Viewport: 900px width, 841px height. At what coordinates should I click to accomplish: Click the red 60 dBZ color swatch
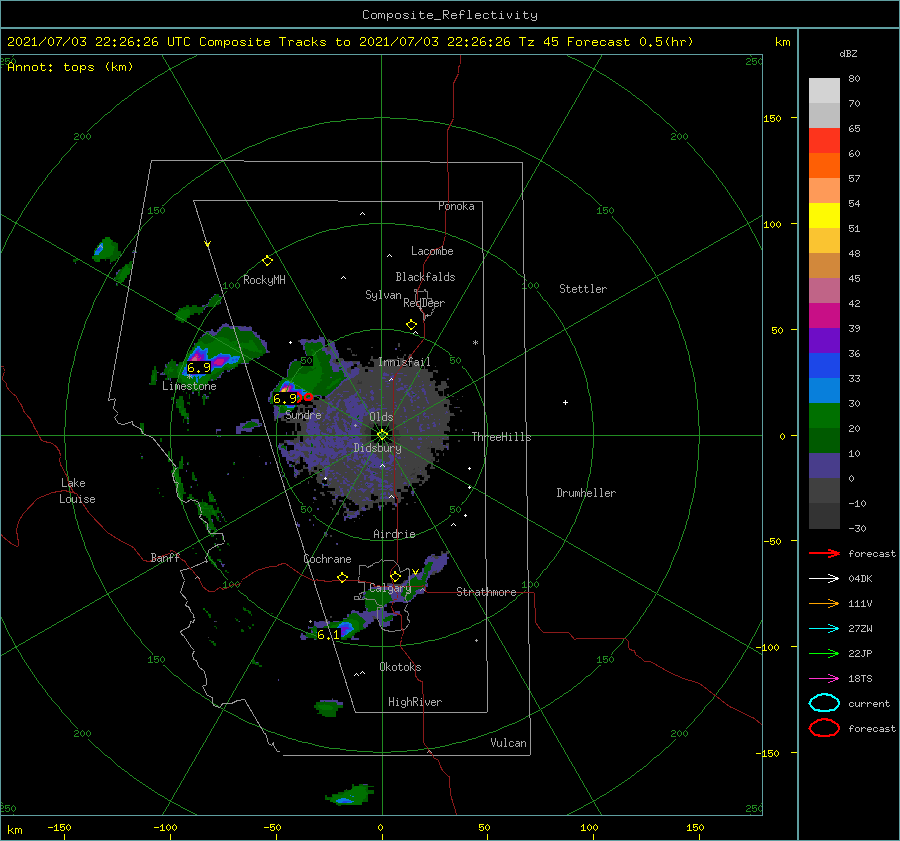click(x=824, y=141)
